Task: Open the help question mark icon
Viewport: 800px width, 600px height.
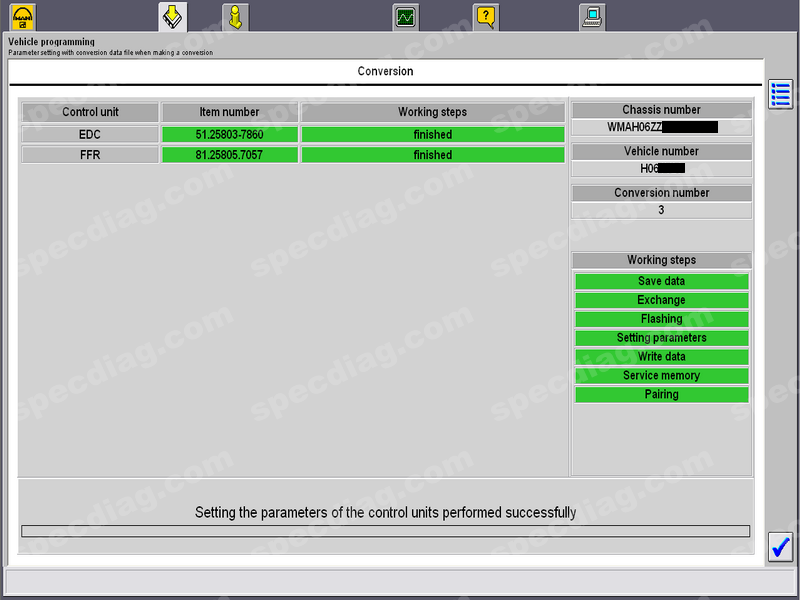Action: click(485, 17)
